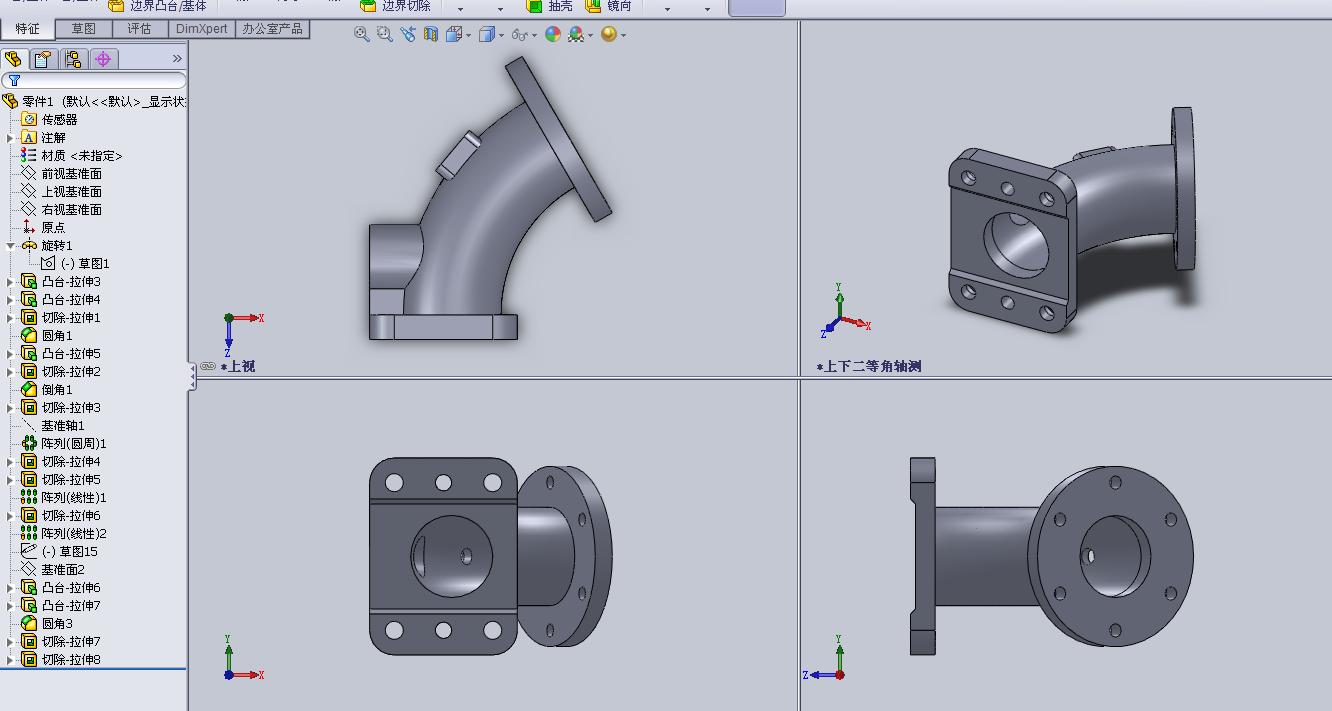Click the *上视 view label
This screenshot has width=1332, height=711.
(238, 366)
